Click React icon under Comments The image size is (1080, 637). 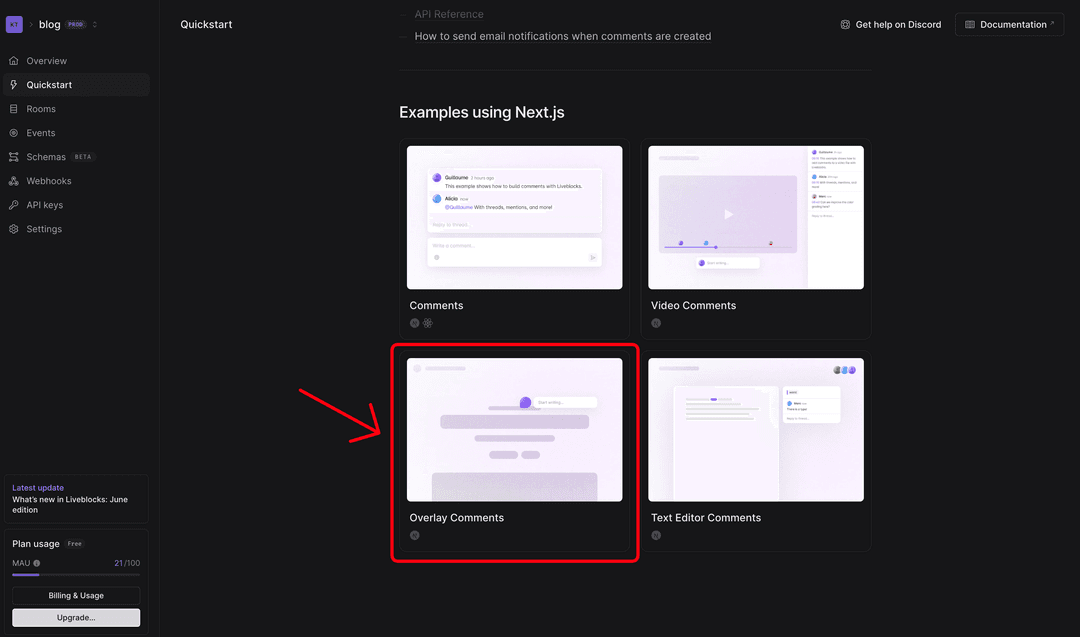coord(428,323)
